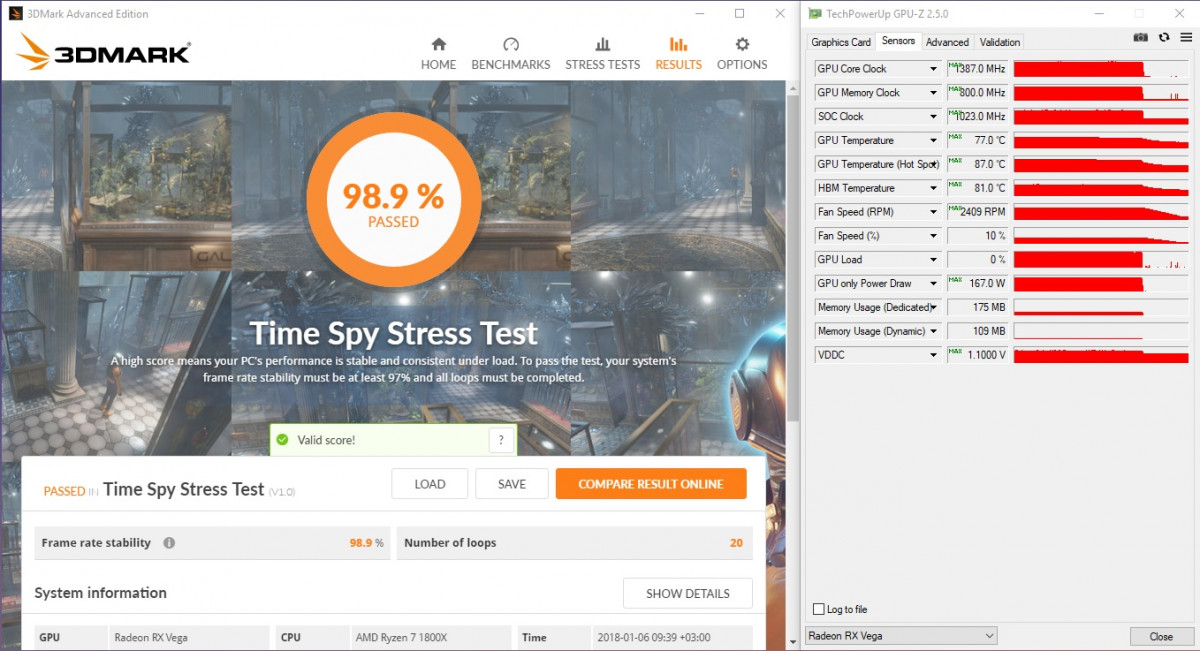Open the 3DMark HOME section

click(438, 54)
